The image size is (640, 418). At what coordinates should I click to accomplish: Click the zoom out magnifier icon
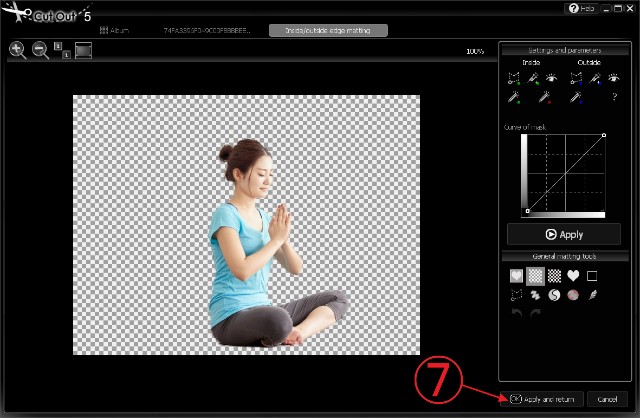point(40,50)
